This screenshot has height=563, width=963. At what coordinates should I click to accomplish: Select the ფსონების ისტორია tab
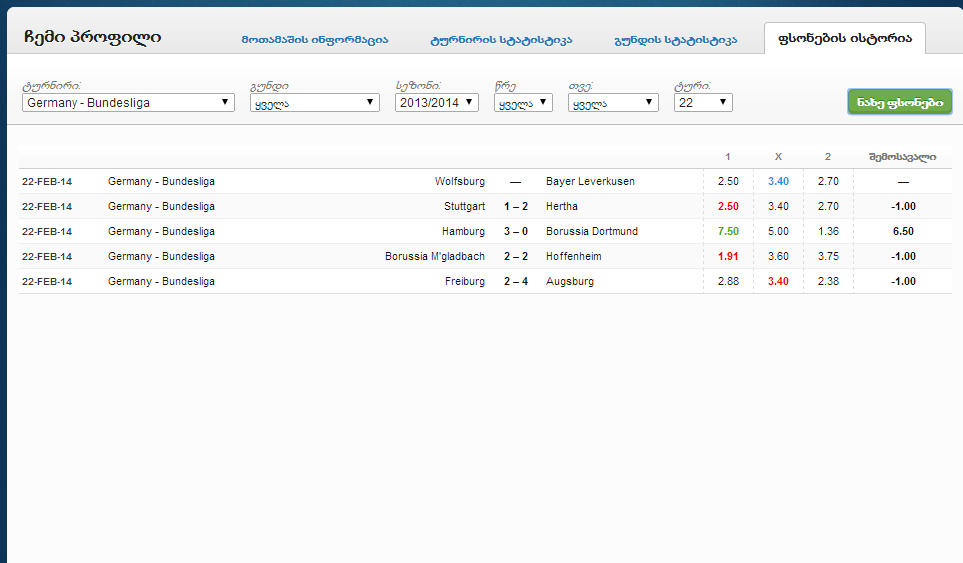pyautogui.click(x=845, y=39)
